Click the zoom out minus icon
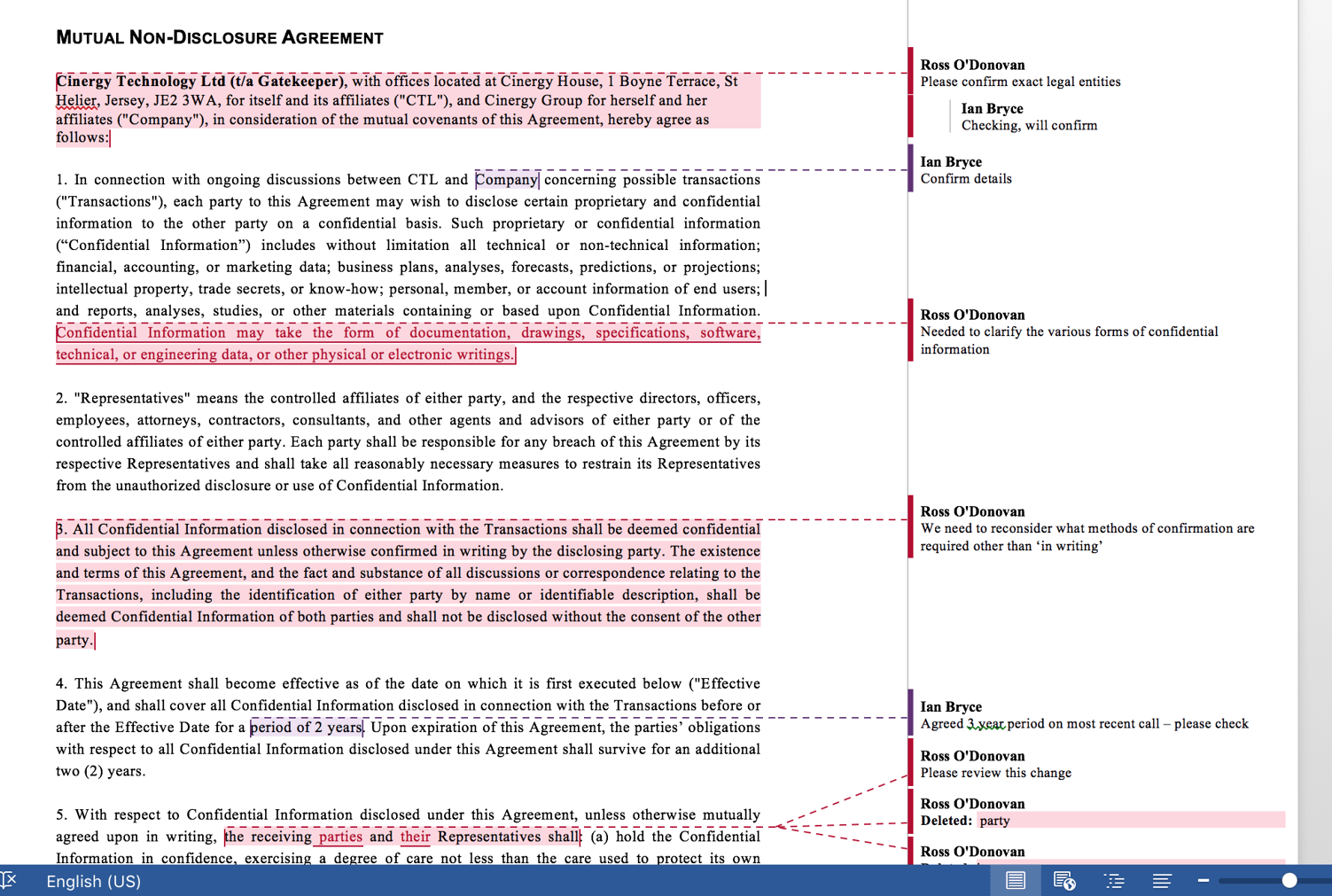 [x=1203, y=880]
